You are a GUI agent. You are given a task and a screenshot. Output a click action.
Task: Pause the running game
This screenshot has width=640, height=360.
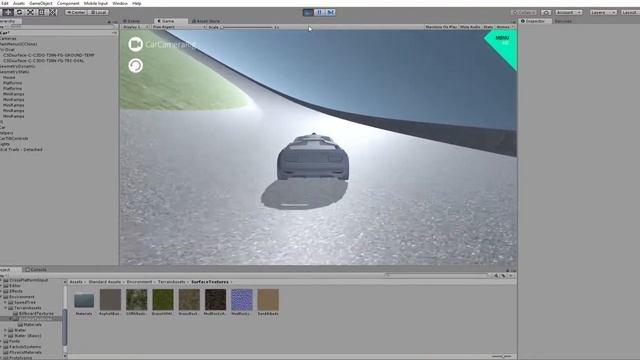click(x=319, y=12)
